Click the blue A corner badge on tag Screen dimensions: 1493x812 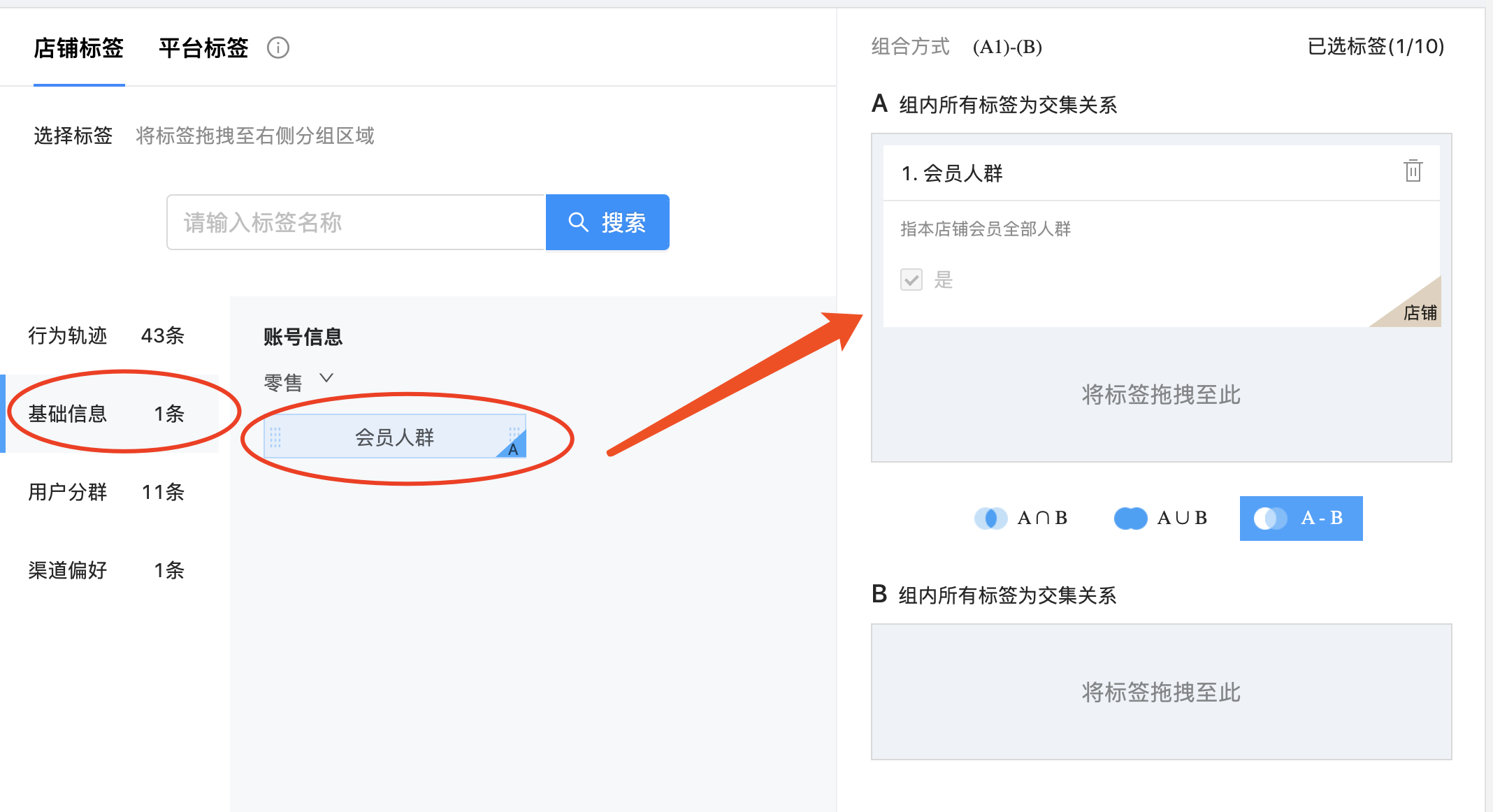(x=514, y=448)
